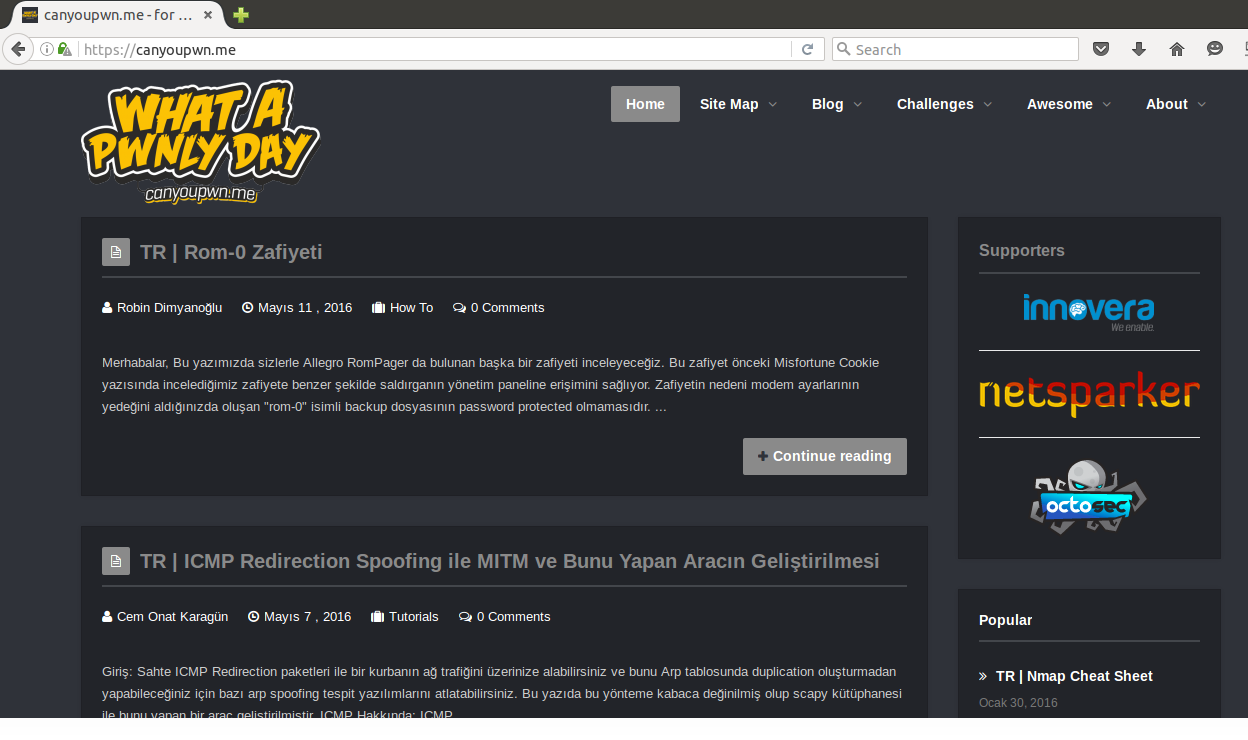This screenshot has height=740, width=1248.
Task: Open the TR | Nmap Cheat Sheet link
Action: pyautogui.click(x=1074, y=676)
